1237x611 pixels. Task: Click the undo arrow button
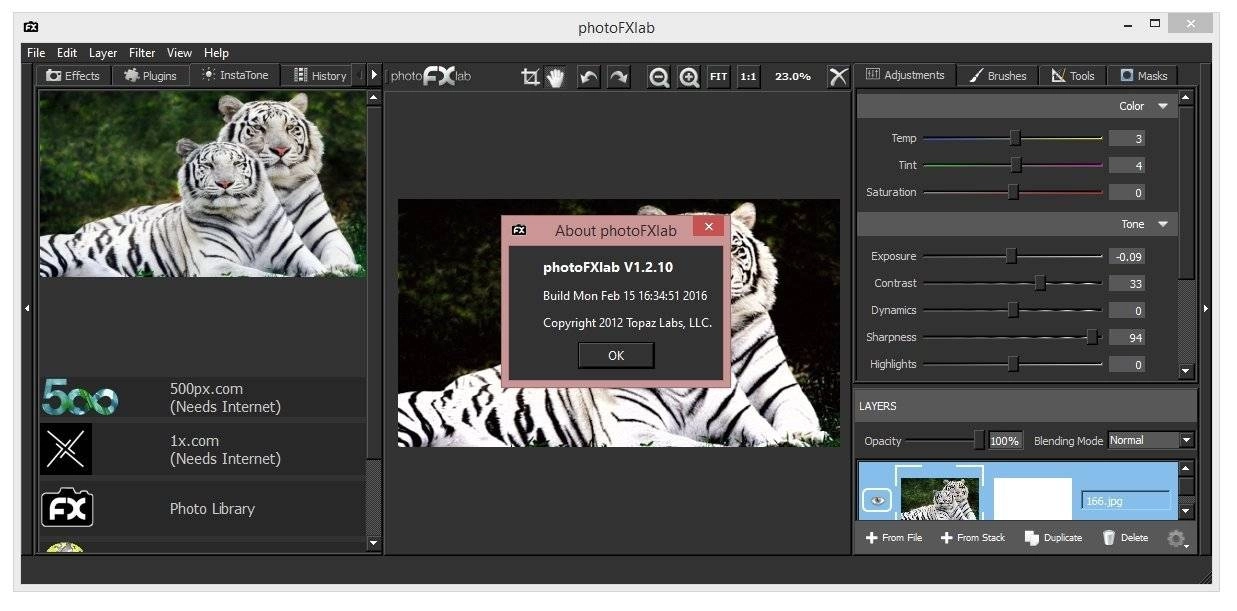589,77
